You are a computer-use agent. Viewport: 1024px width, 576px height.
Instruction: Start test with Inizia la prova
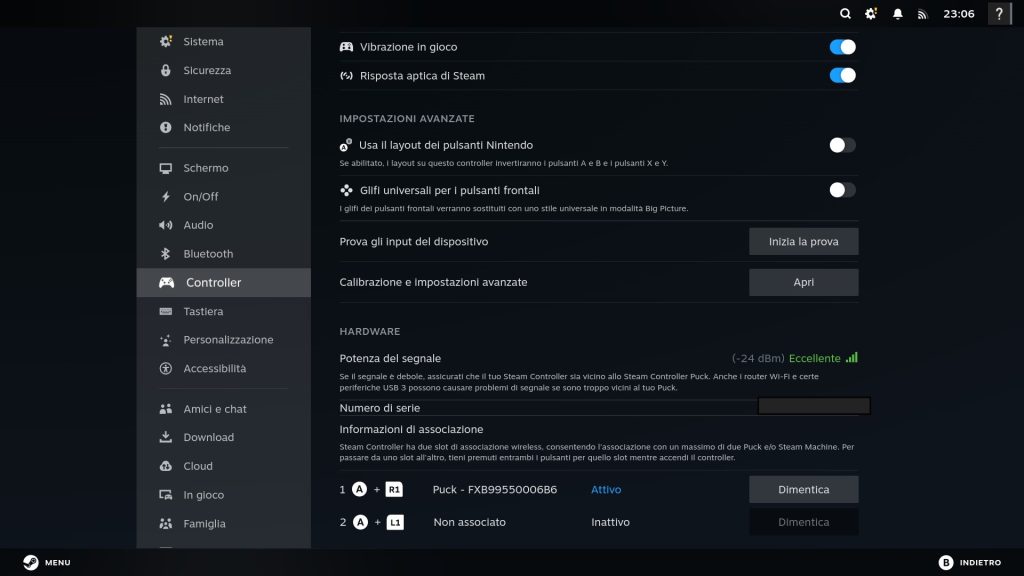[803, 242]
